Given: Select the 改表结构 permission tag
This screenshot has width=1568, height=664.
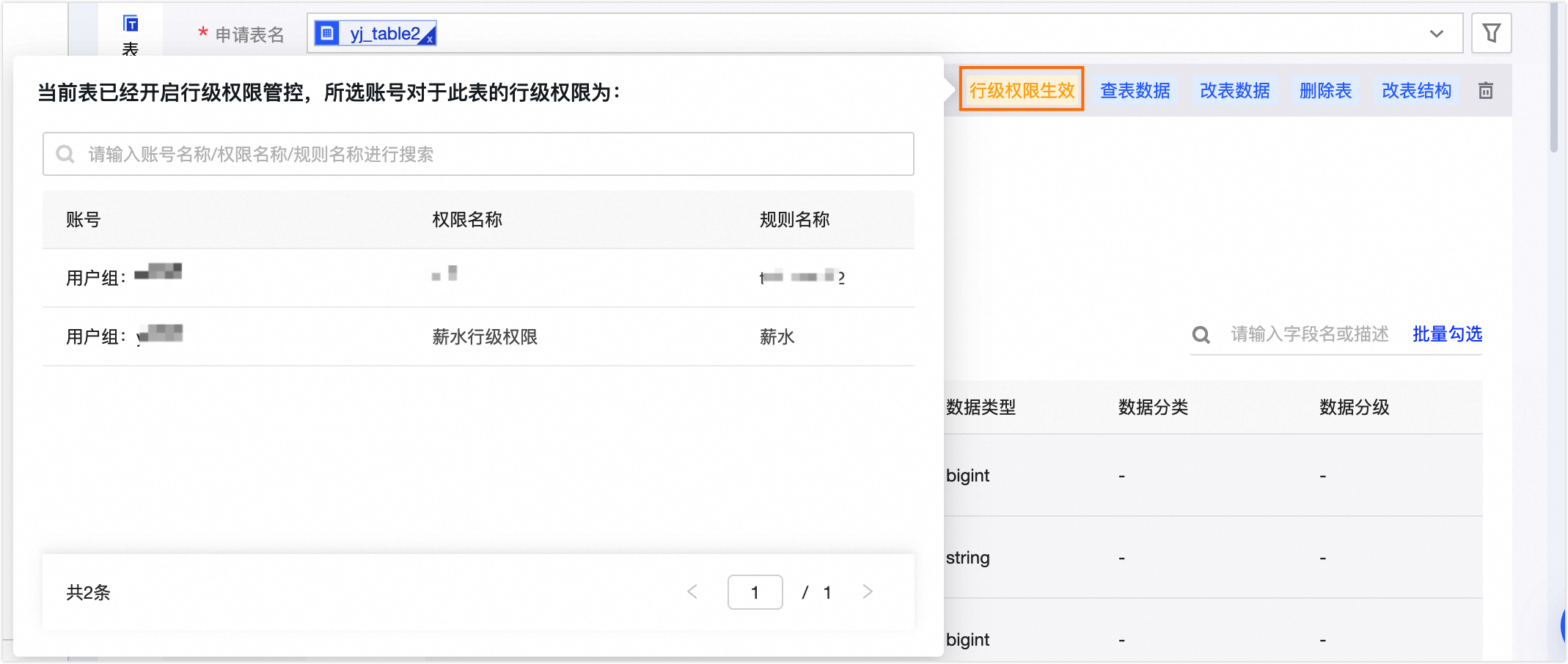Looking at the screenshot, I should click(1415, 91).
